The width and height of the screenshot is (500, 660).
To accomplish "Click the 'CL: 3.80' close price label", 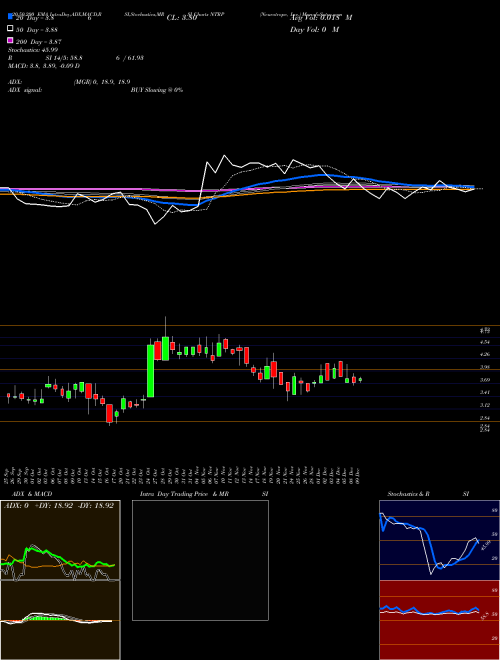I will click(182, 18).
